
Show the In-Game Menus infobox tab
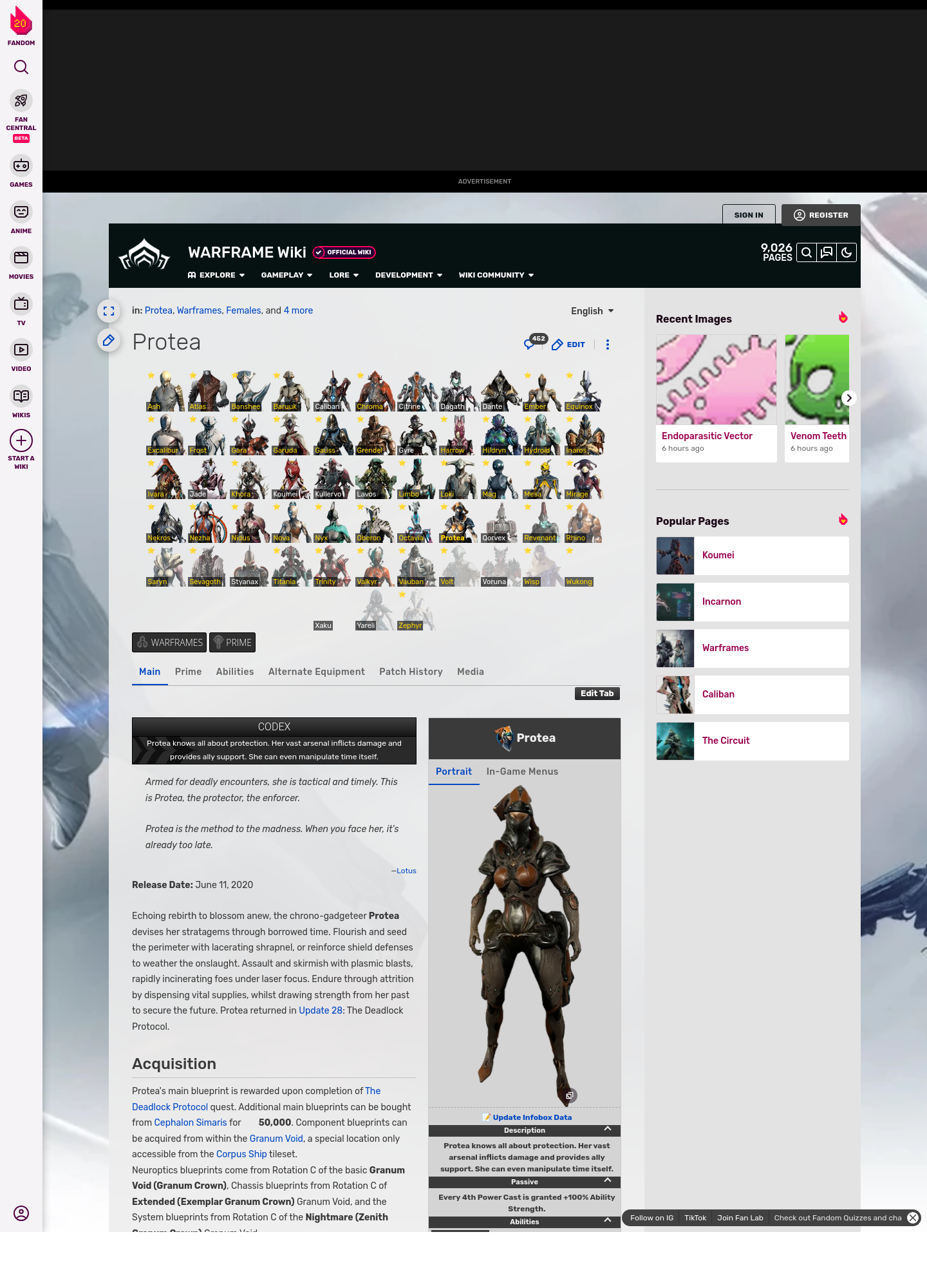pyautogui.click(x=522, y=772)
